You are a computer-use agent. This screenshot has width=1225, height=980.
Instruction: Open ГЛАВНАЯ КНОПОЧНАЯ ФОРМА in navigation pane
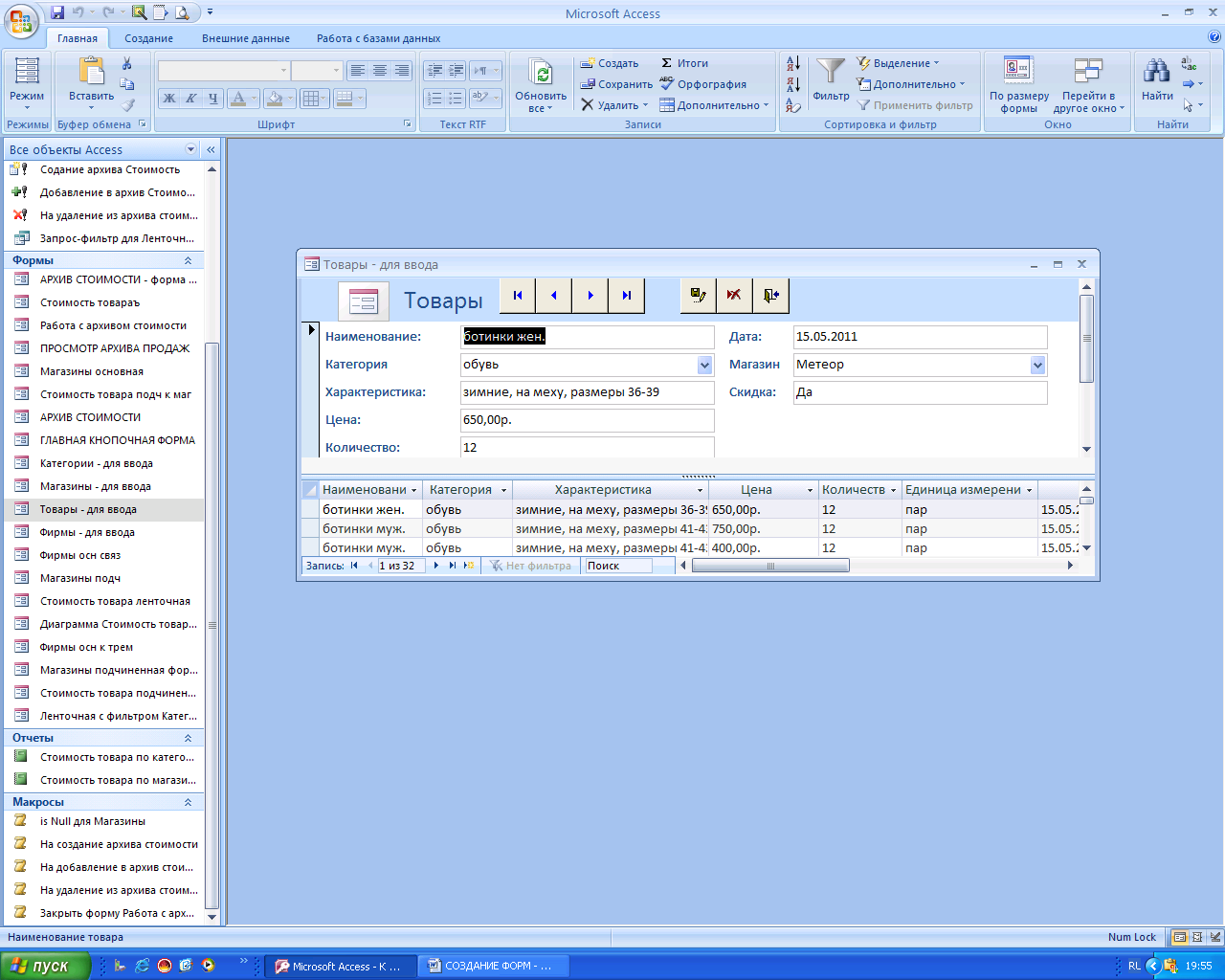(x=118, y=440)
